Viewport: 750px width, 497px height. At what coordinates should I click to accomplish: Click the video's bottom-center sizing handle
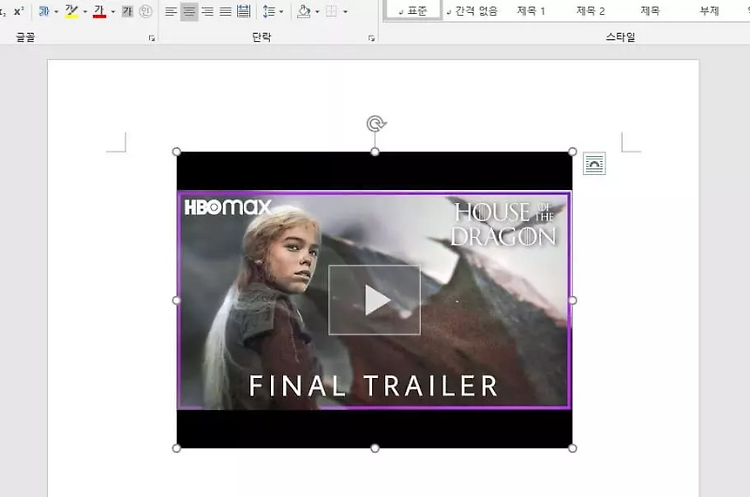click(375, 448)
